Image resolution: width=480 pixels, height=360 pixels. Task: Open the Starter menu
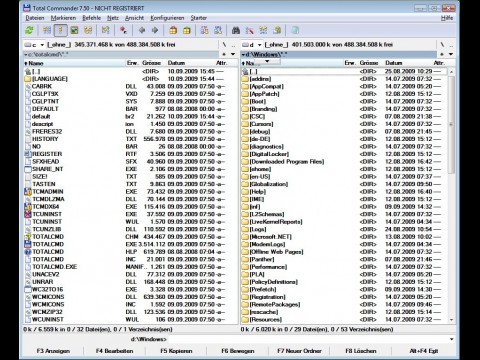(199, 18)
